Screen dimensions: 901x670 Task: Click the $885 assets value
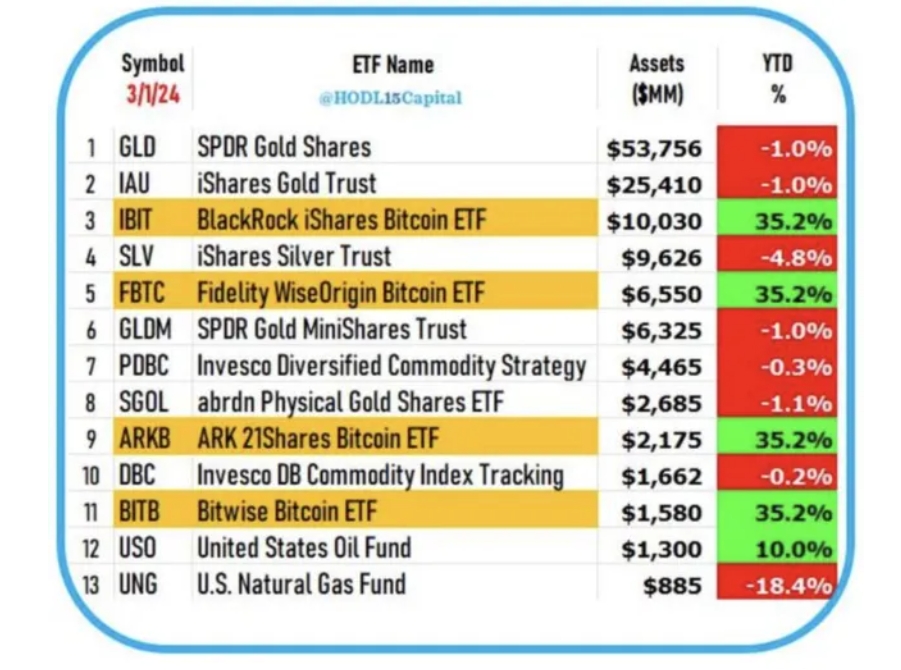tap(675, 585)
